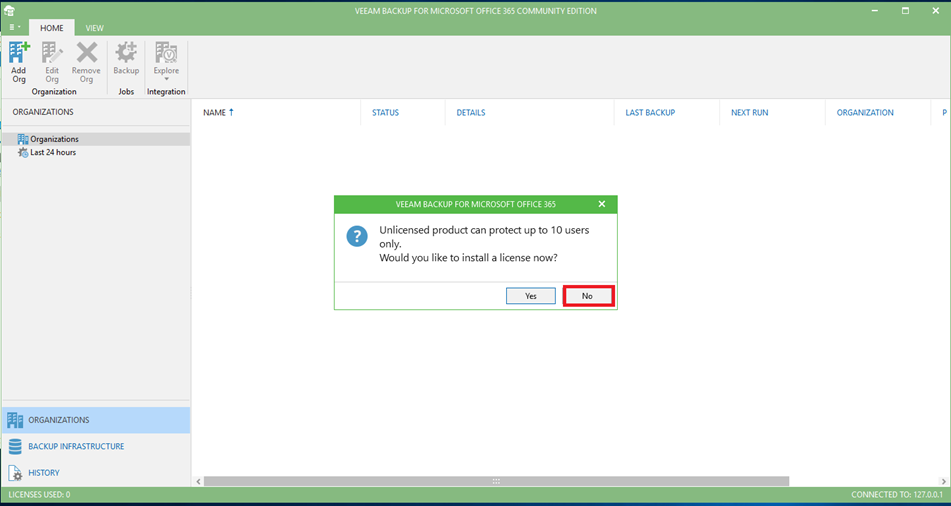Sort by the DETAILS column header
The image size is (951, 506).
pyautogui.click(x=471, y=112)
